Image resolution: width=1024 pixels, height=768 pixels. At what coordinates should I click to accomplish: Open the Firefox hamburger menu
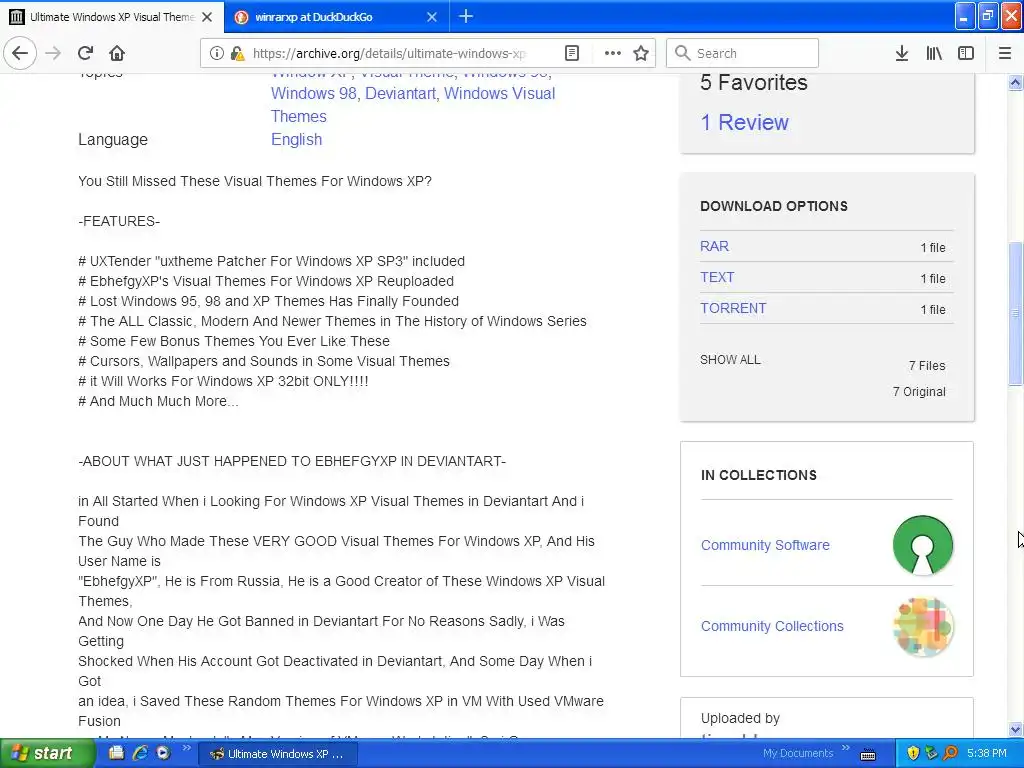coord(1004,53)
